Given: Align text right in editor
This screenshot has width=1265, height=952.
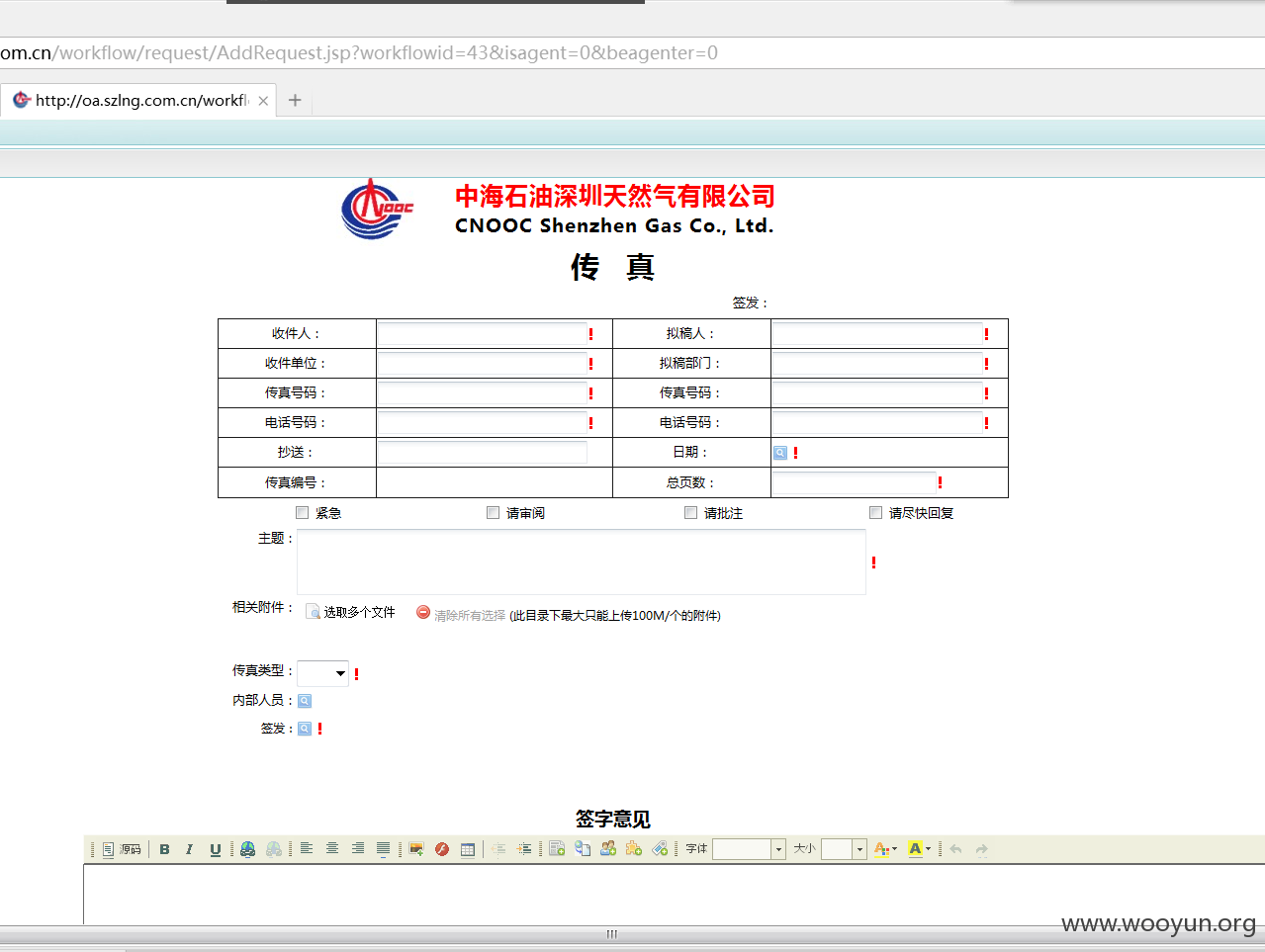Looking at the screenshot, I should point(358,849).
